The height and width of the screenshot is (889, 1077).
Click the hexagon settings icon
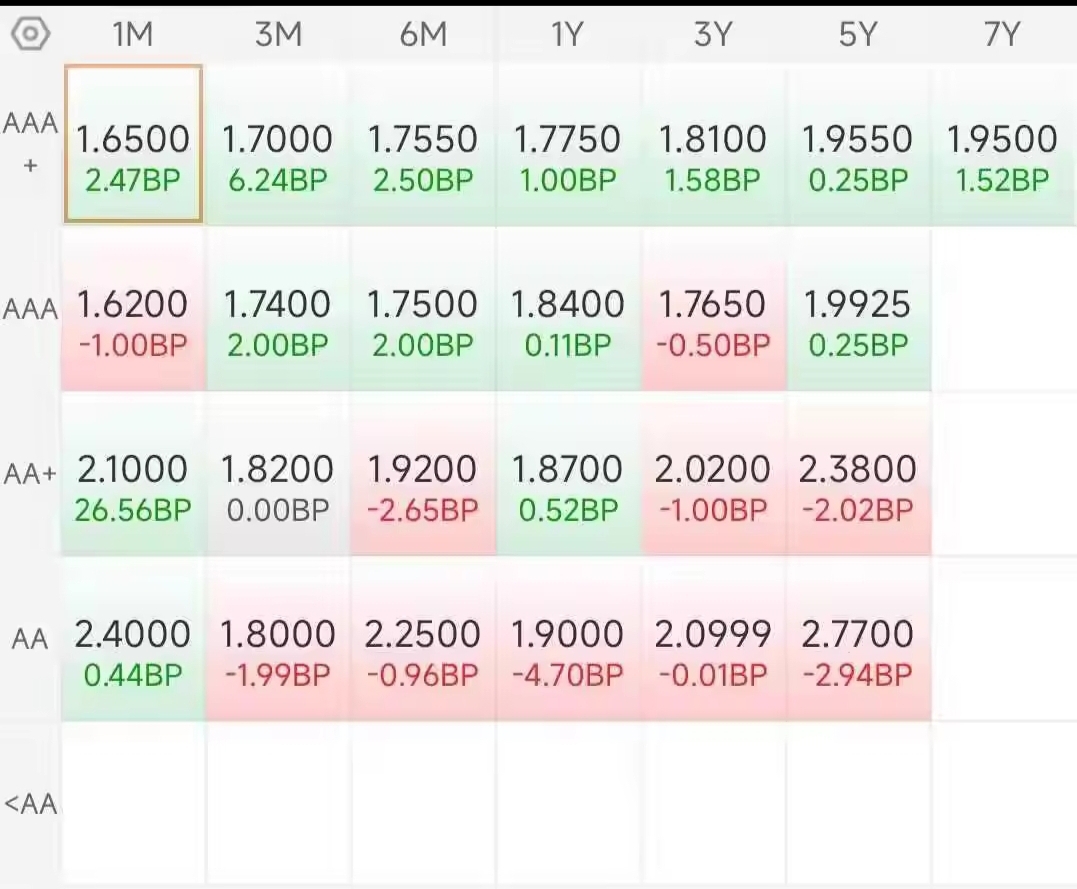click(30, 34)
